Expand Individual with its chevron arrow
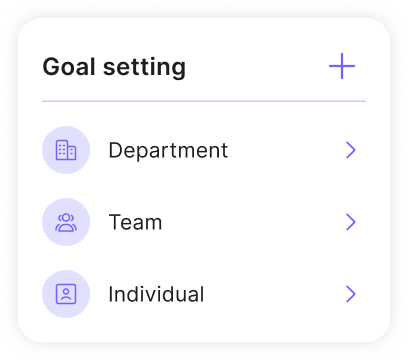This screenshot has height=360, width=408. click(351, 294)
